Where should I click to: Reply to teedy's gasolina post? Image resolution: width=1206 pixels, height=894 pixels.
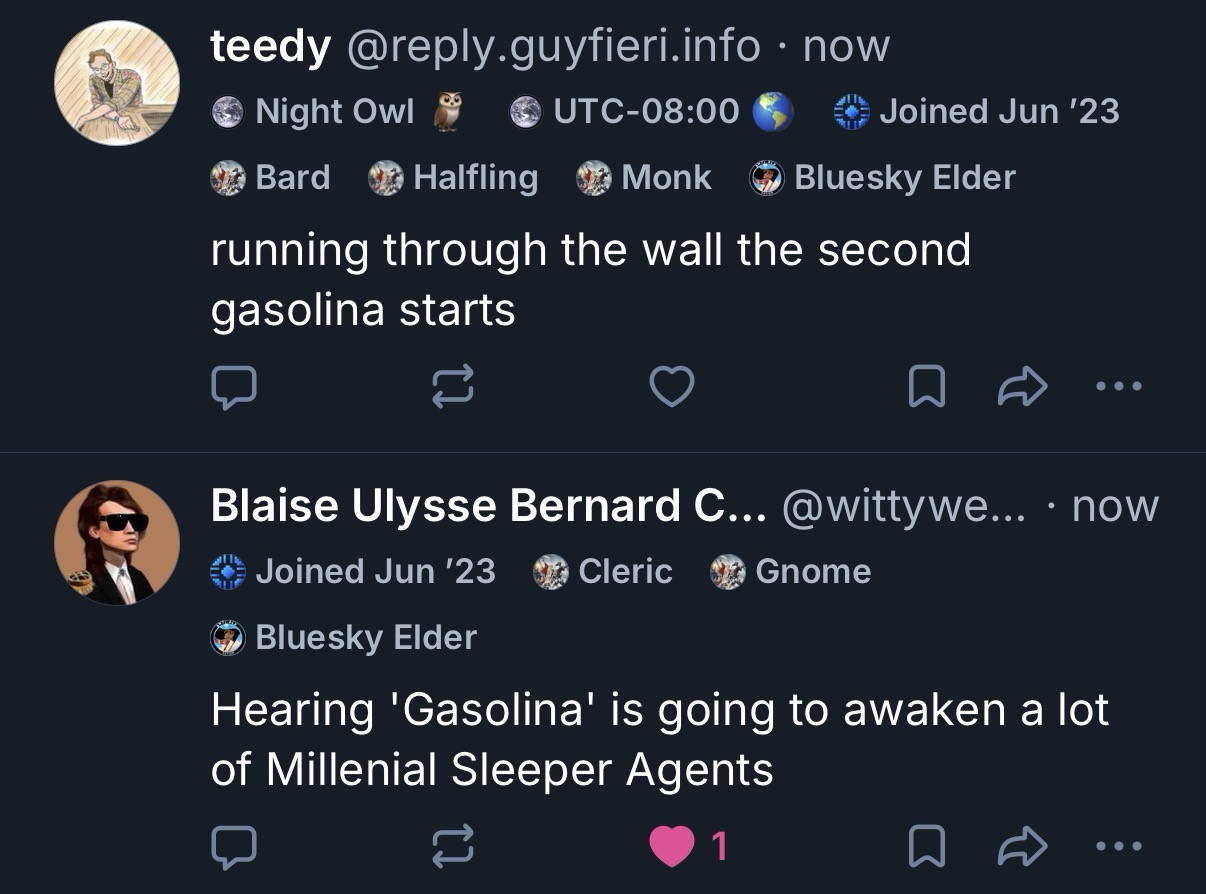[x=234, y=388]
